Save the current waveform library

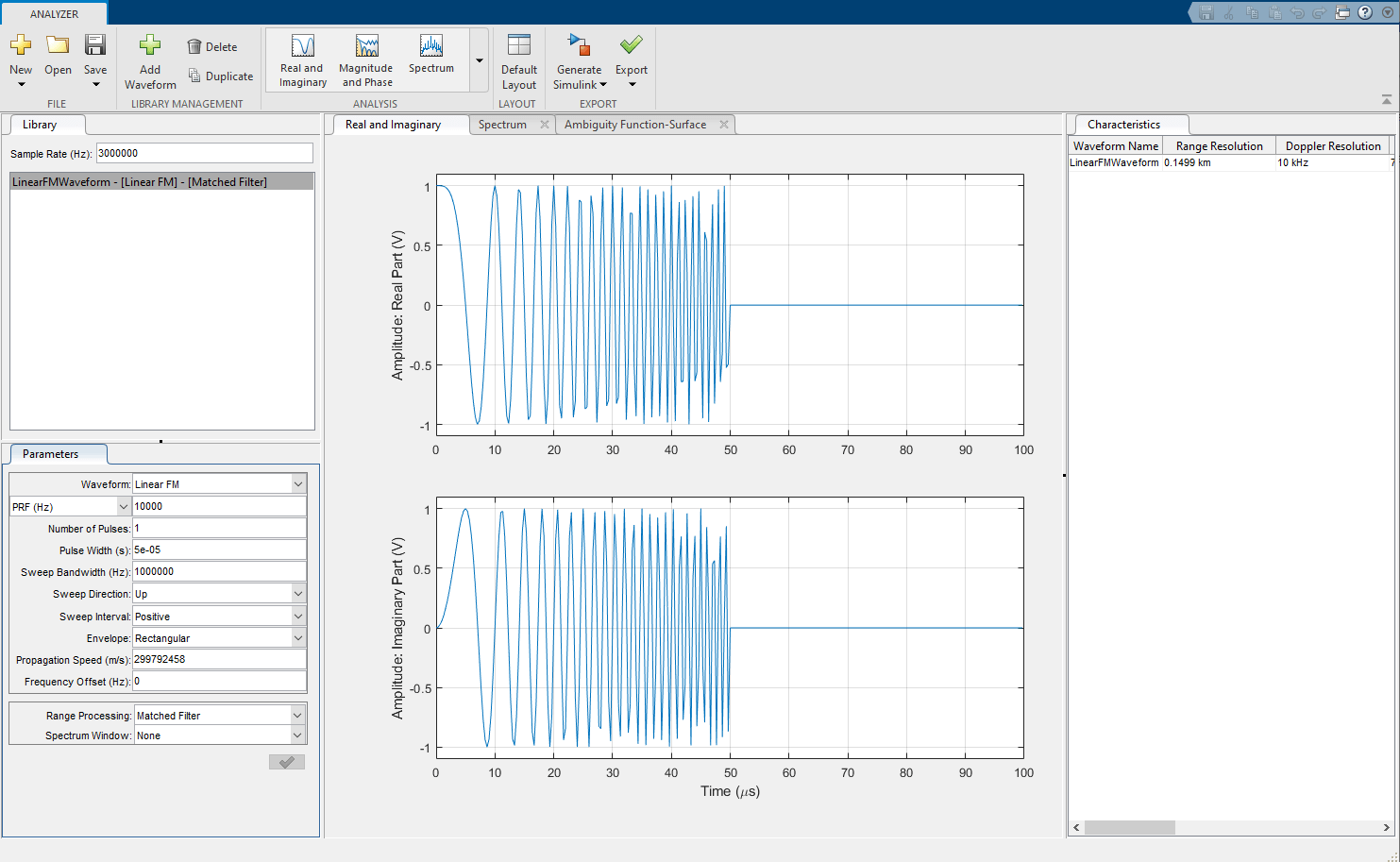tap(94, 57)
